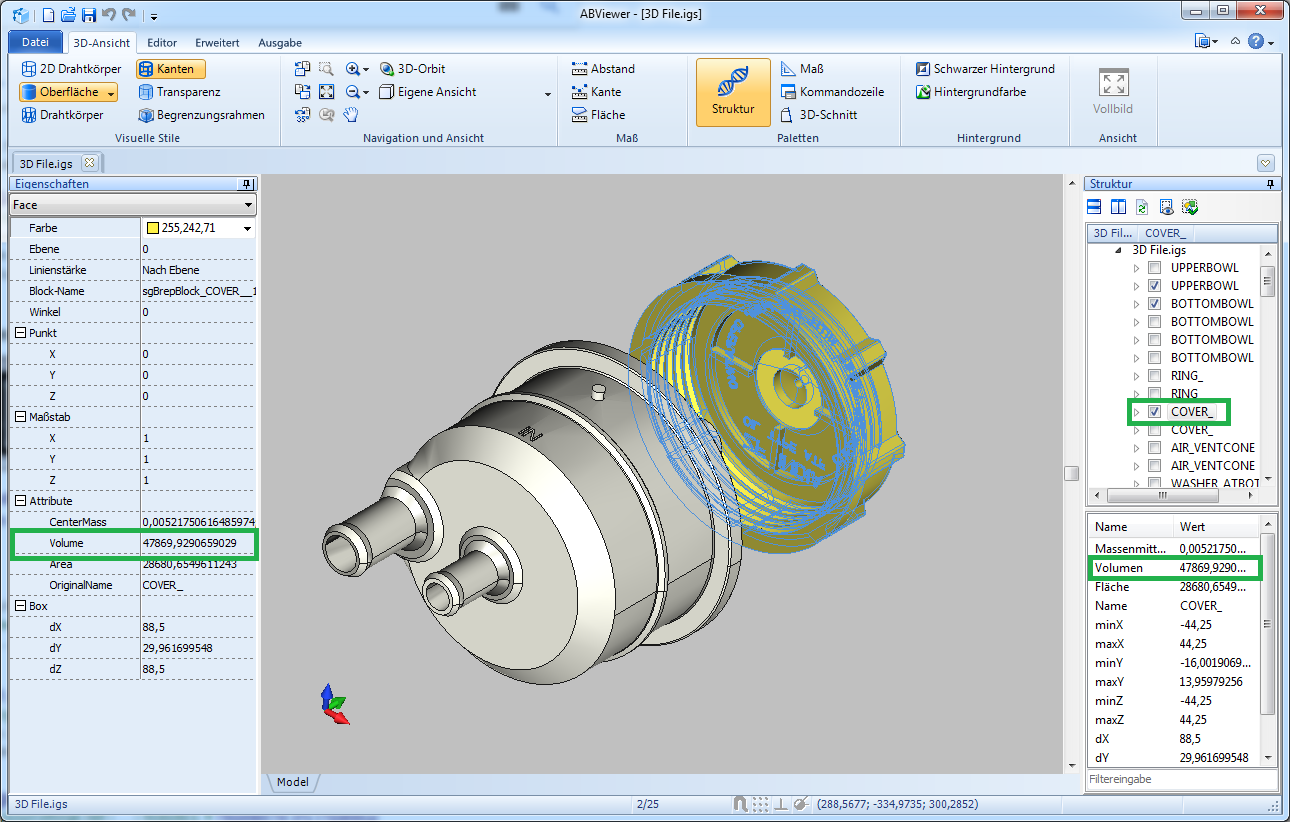Toggle the Begrenzungsrahmen bounding box
The height and width of the screenshot is (822, 1290).
201,115
